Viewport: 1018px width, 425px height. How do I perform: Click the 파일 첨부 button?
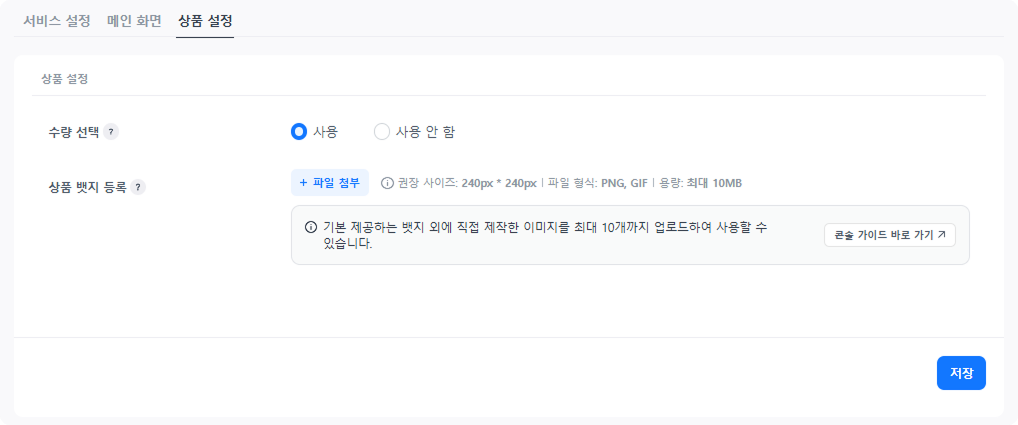[330, 183]
